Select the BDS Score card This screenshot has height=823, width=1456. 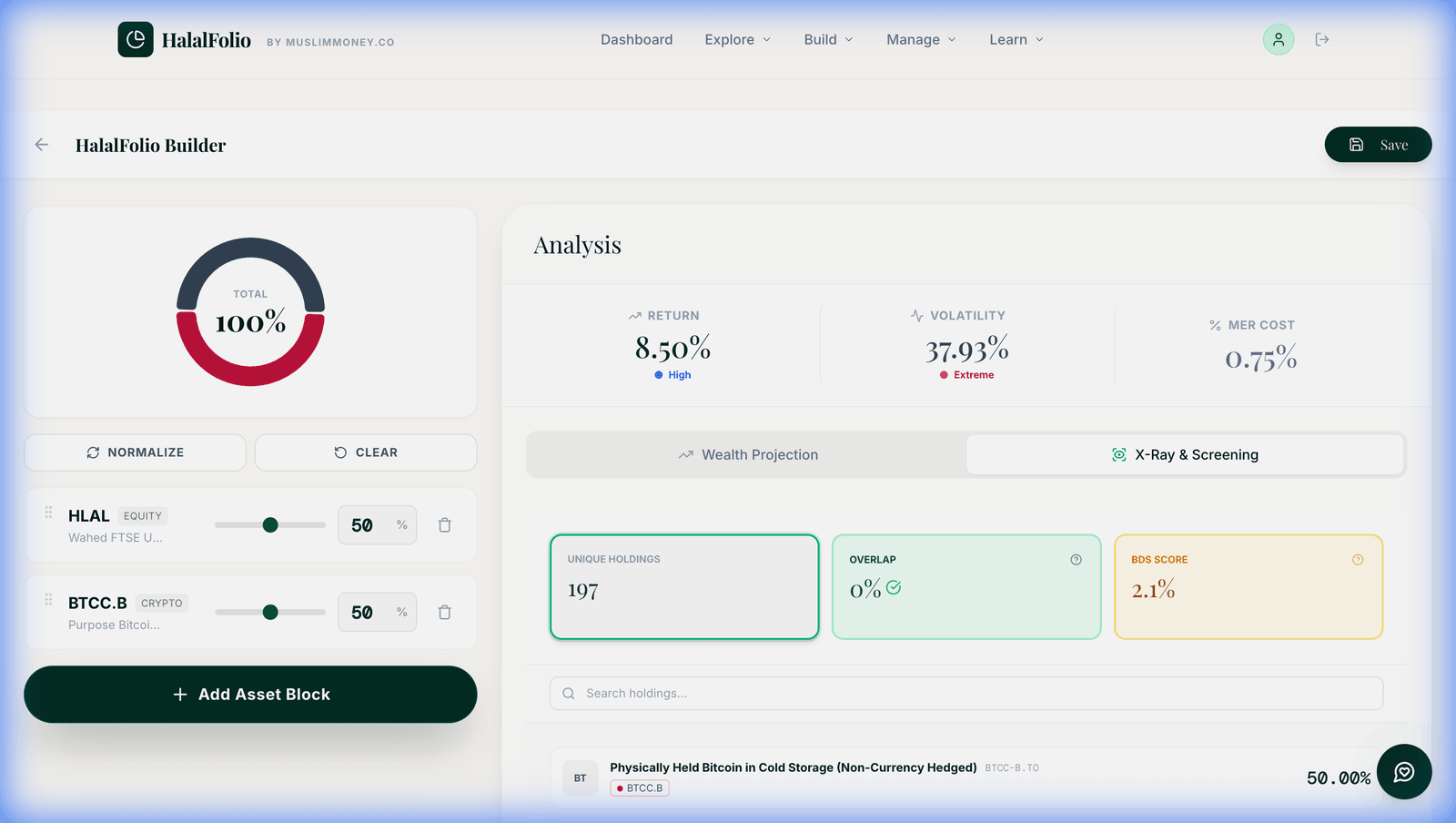[1249, 586]
